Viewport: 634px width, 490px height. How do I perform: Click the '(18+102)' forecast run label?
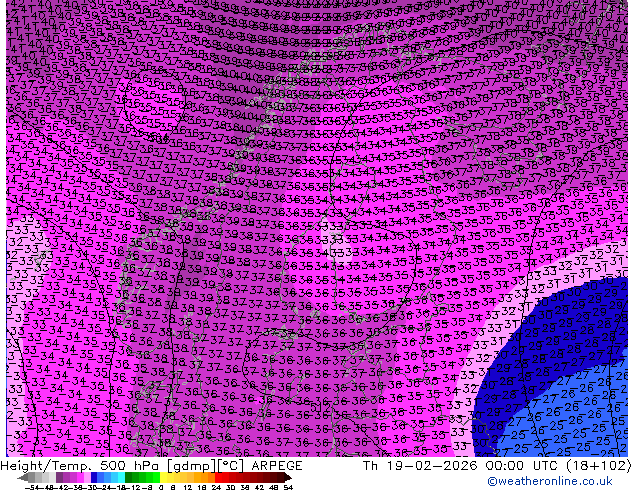tap(598, 466)
